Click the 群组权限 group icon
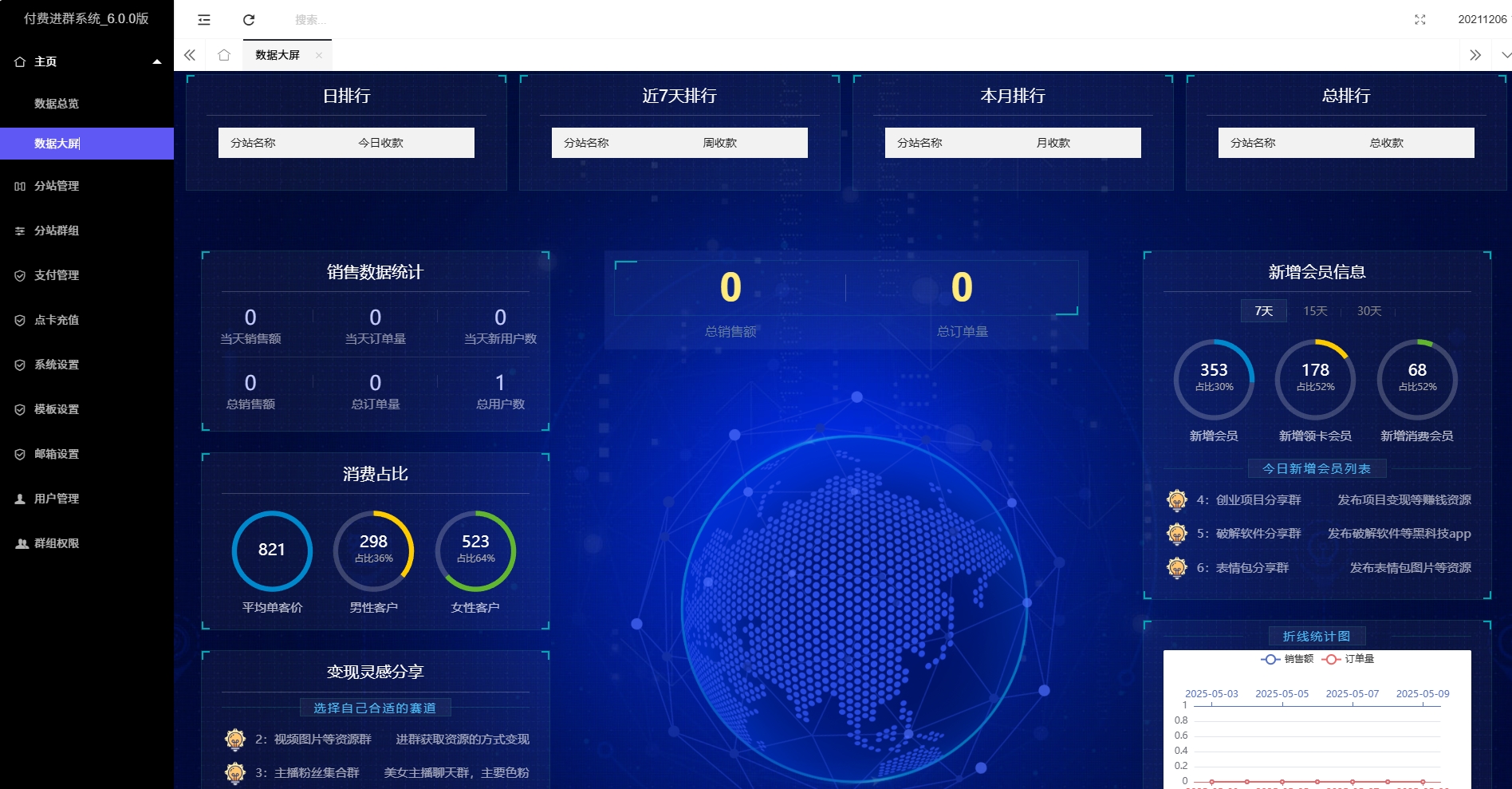 (22, 543)
